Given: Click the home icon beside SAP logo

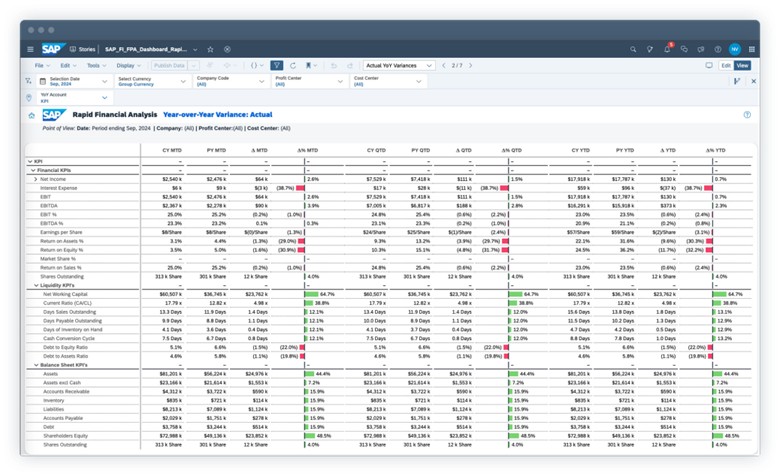Looking at the screenshot, I should 72,49.
